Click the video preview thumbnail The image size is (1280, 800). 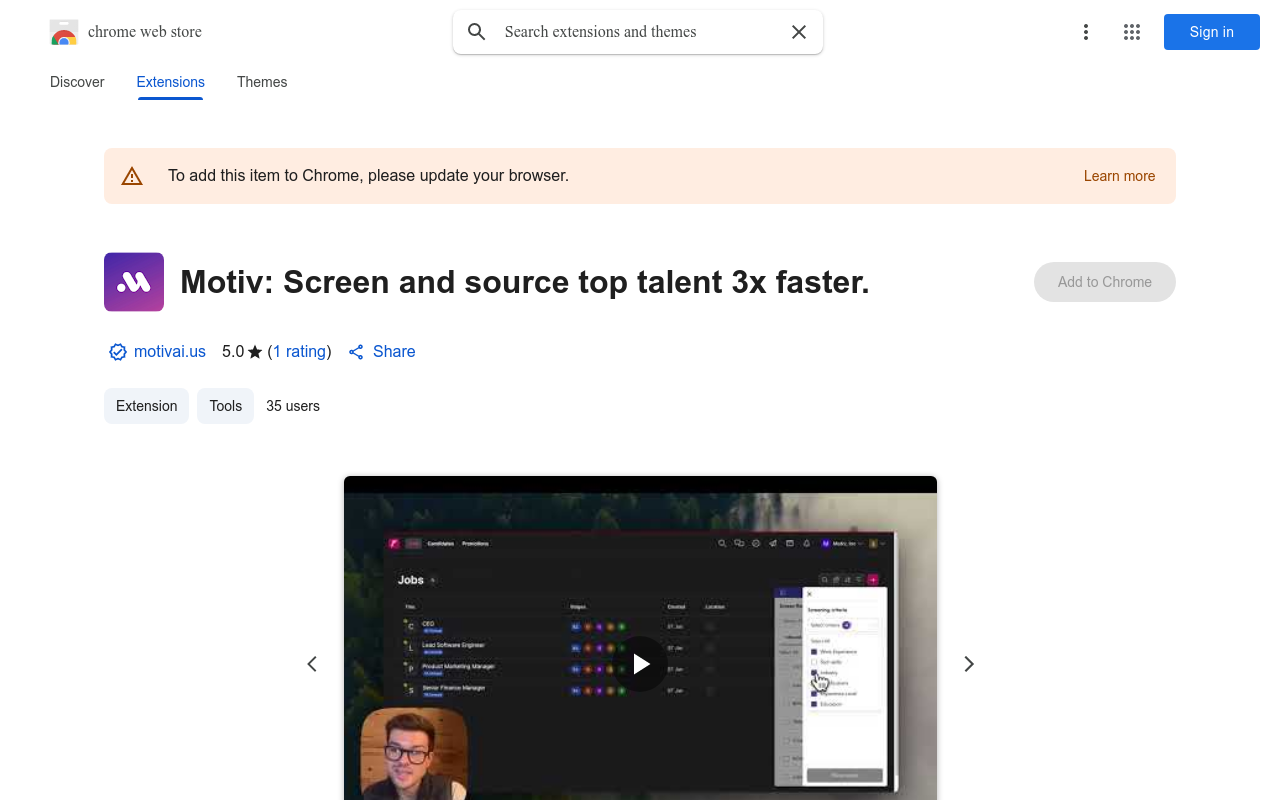(640, 638)
